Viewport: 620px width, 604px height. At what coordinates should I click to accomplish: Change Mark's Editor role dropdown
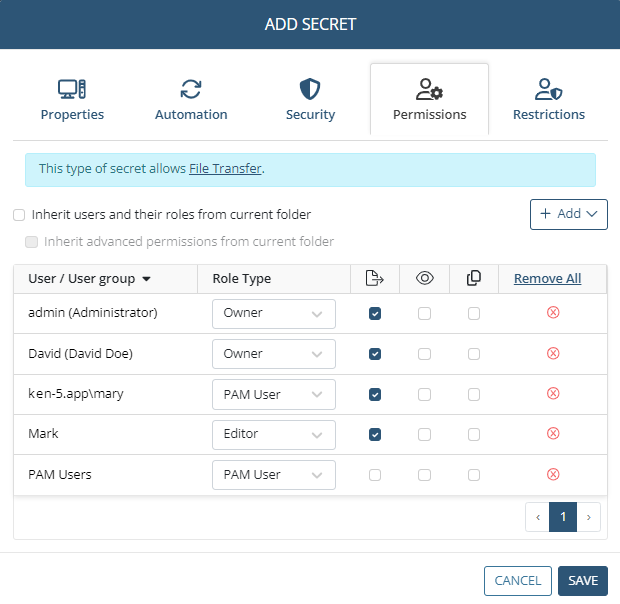[x=274, y=435]
